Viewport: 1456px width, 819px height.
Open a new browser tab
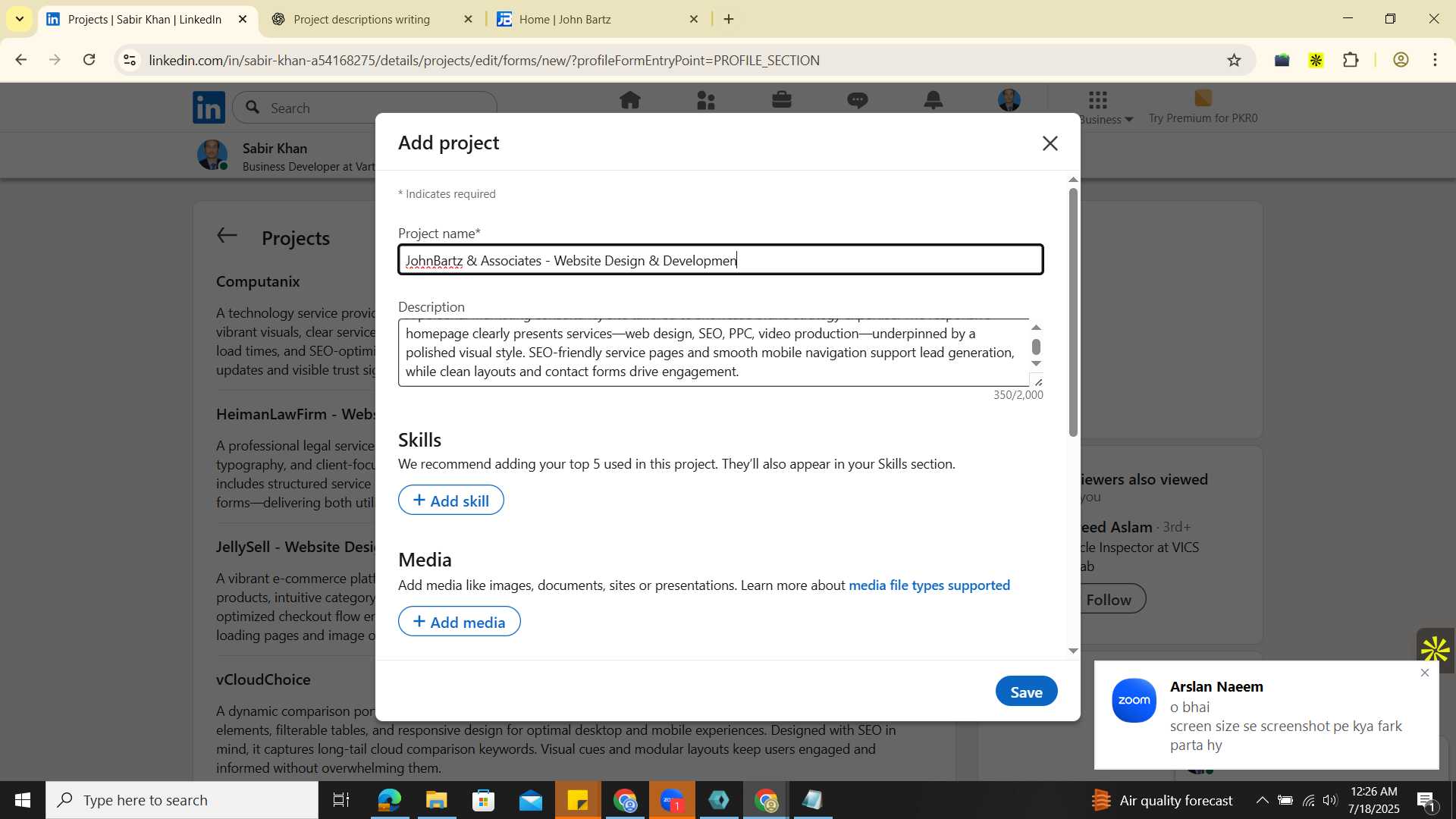coord(729,20)
